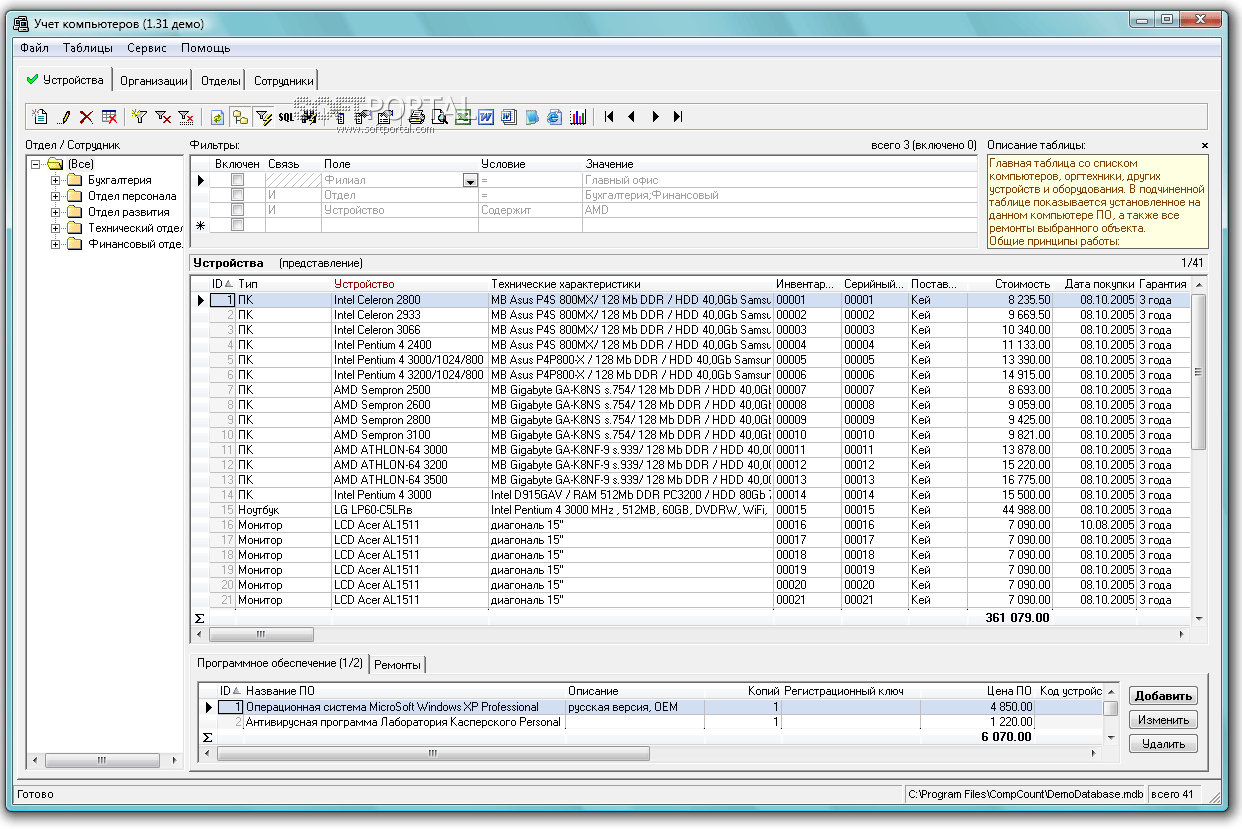The width and height of the screenshot is (1242, 829).
Task: Expand the Отдел персонала tree node
Action: [56, 196]
